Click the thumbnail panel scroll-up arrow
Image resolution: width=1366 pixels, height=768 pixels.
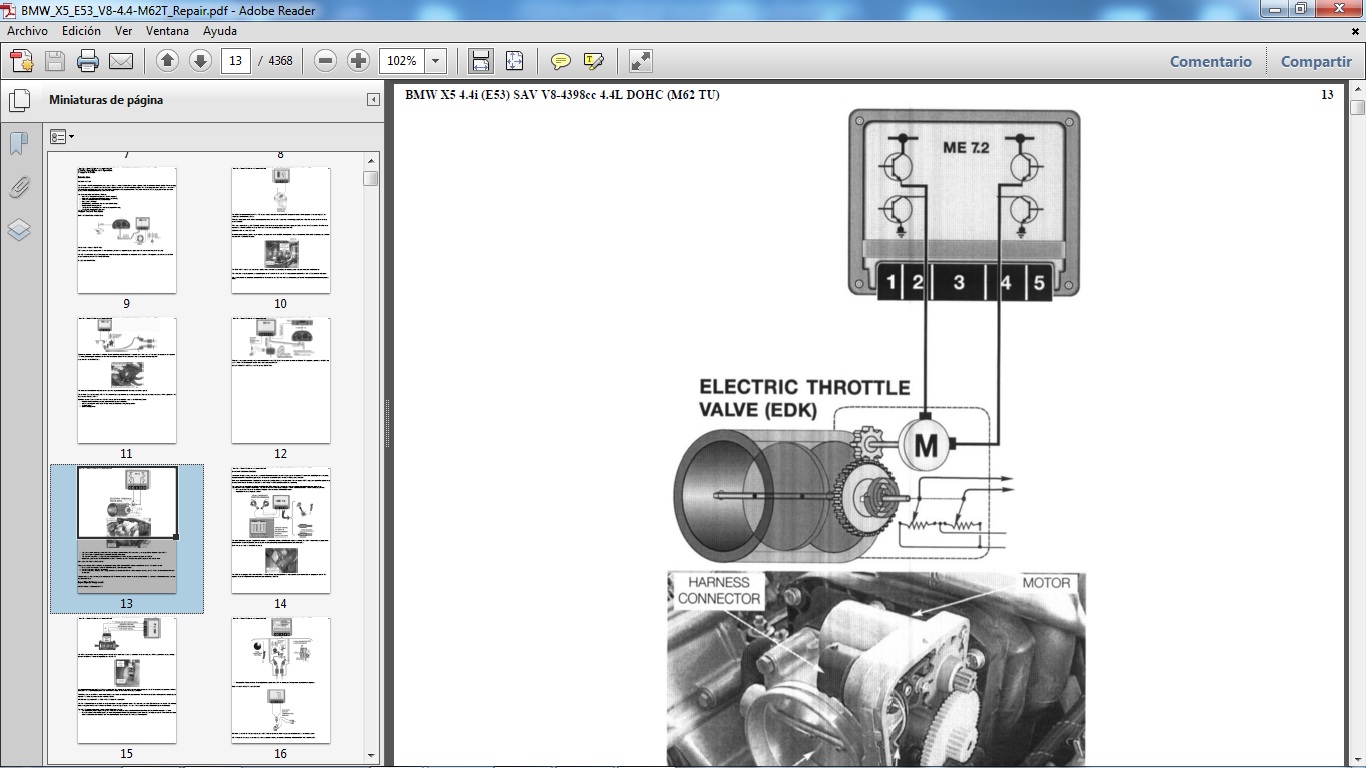coord(371,160)
